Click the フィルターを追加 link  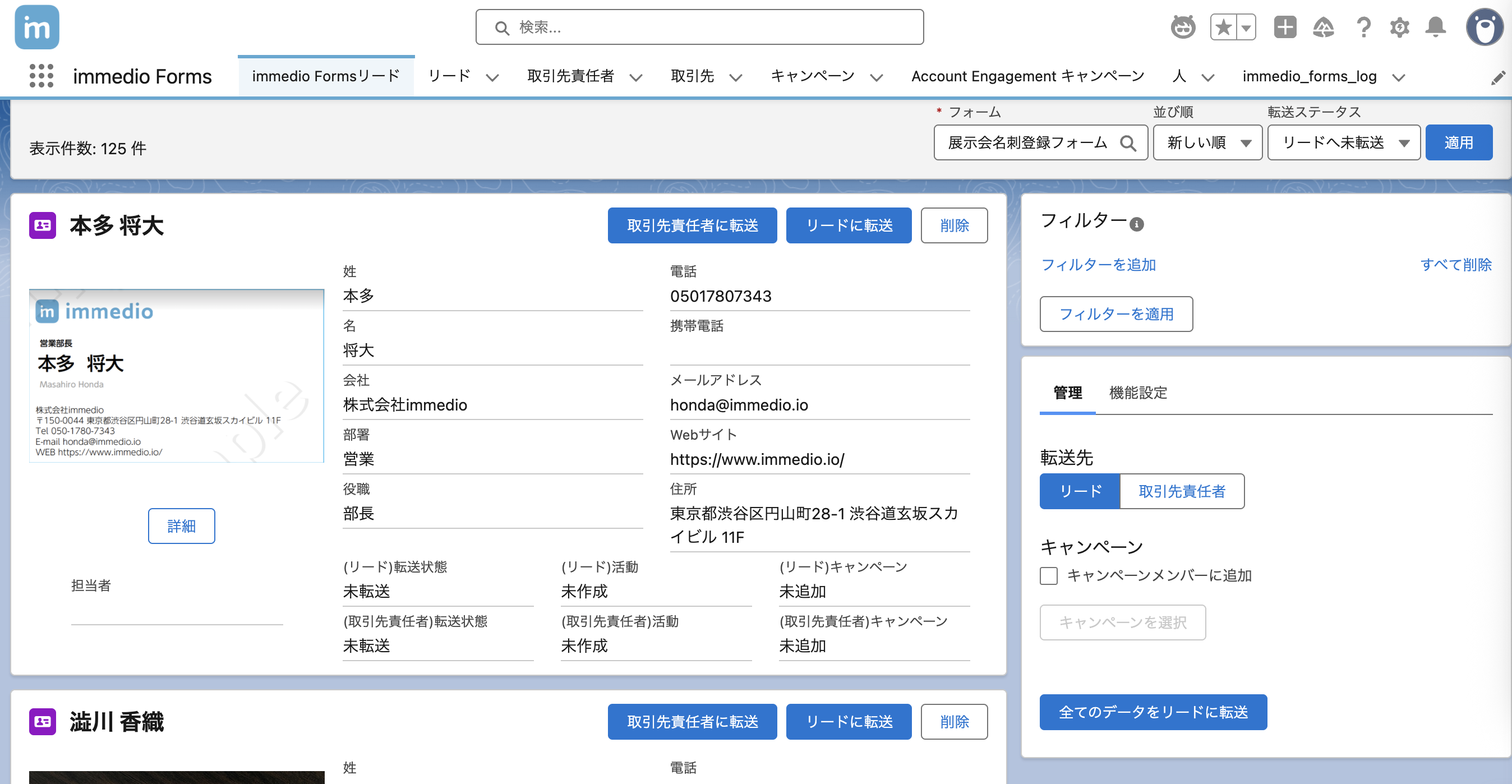click(1098, 265)
